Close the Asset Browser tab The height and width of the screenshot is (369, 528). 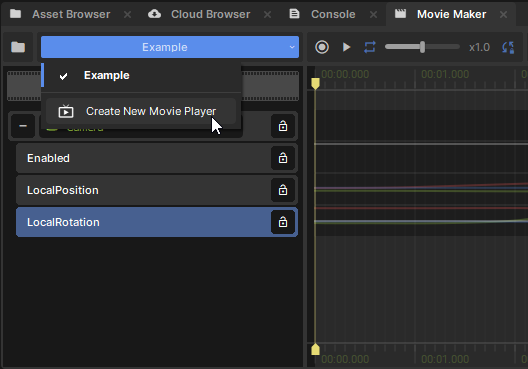127,14
